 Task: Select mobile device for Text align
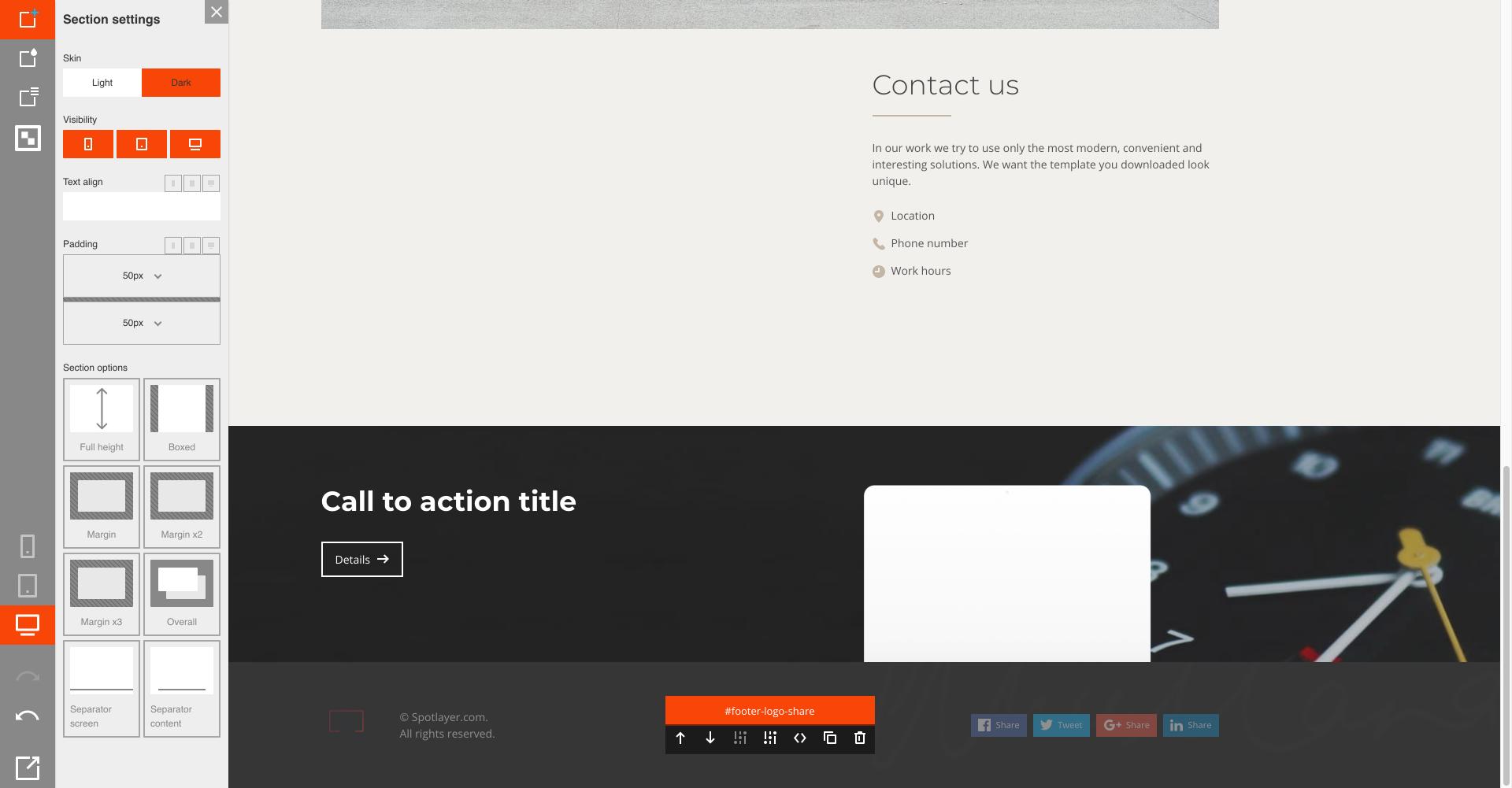click(173, 183)
